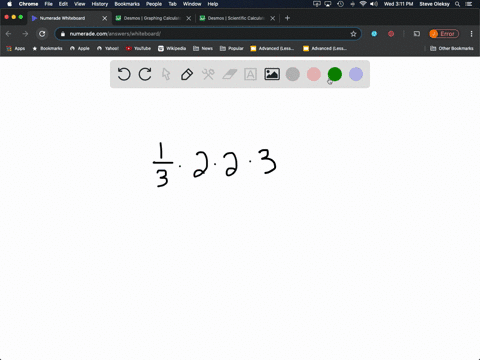The image size is (480, 360).
Task: Open the Wikipedia bookmark
Action: point(172,48)
